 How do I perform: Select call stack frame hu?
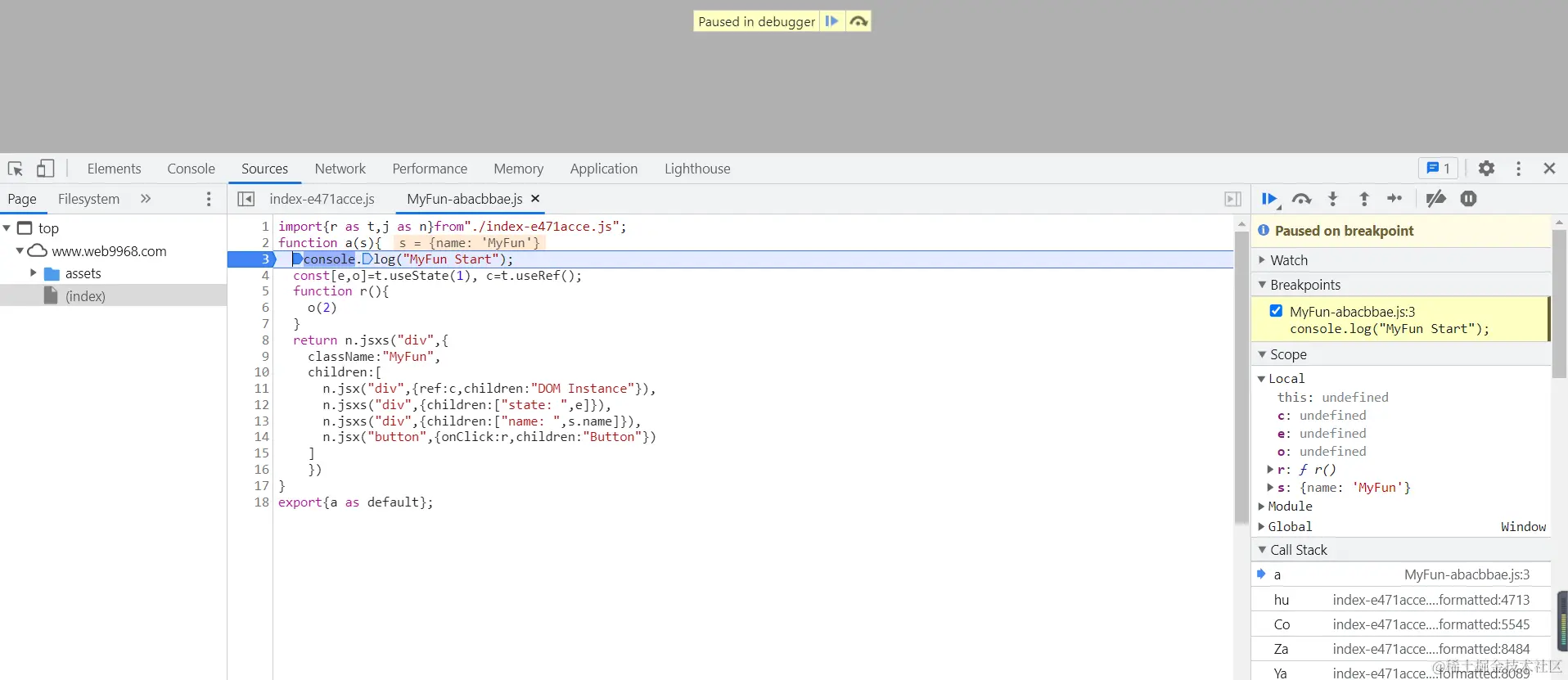(1401, 600)
